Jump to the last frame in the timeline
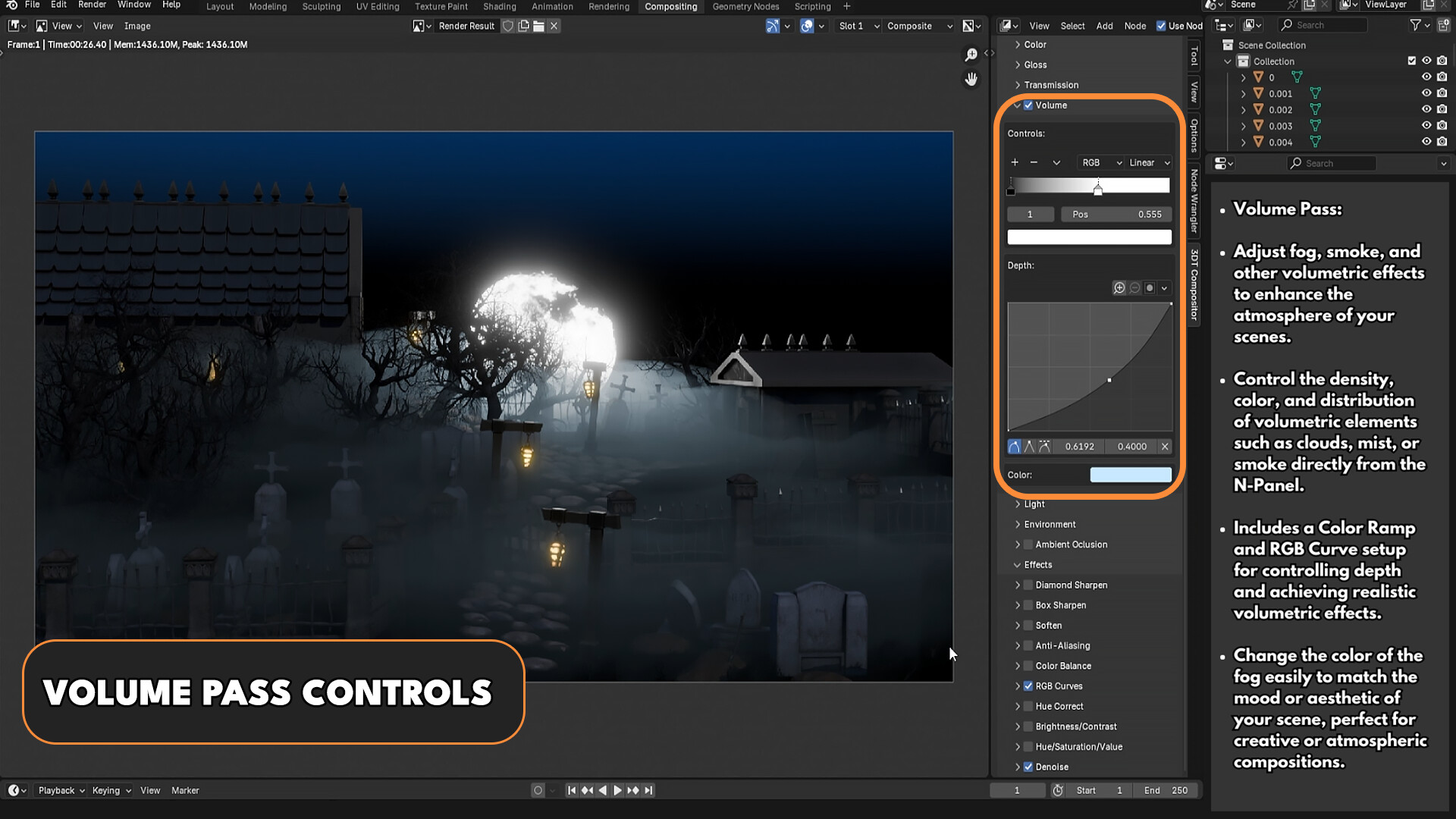Viewport: 1456px width, 819px height. pos(648,789)
